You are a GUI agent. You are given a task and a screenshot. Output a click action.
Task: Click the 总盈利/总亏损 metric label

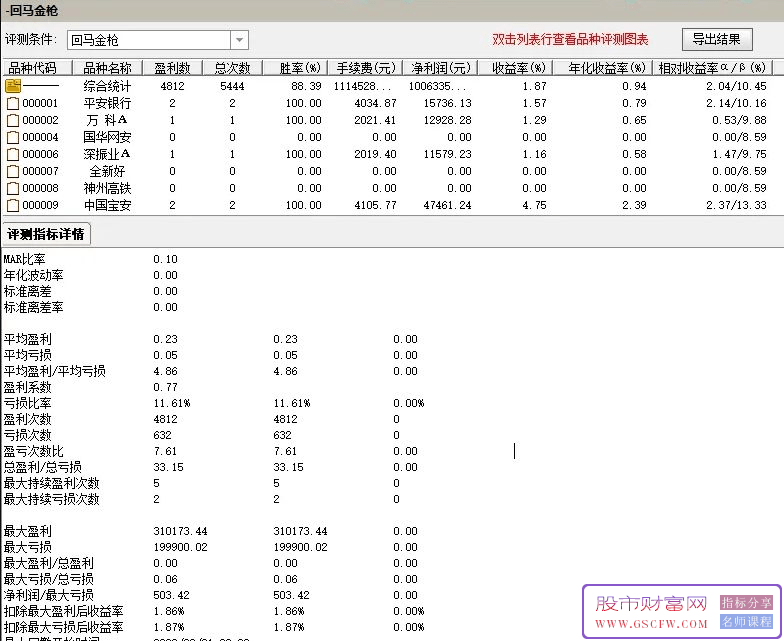pyautogui.click(x=42, y=467)
